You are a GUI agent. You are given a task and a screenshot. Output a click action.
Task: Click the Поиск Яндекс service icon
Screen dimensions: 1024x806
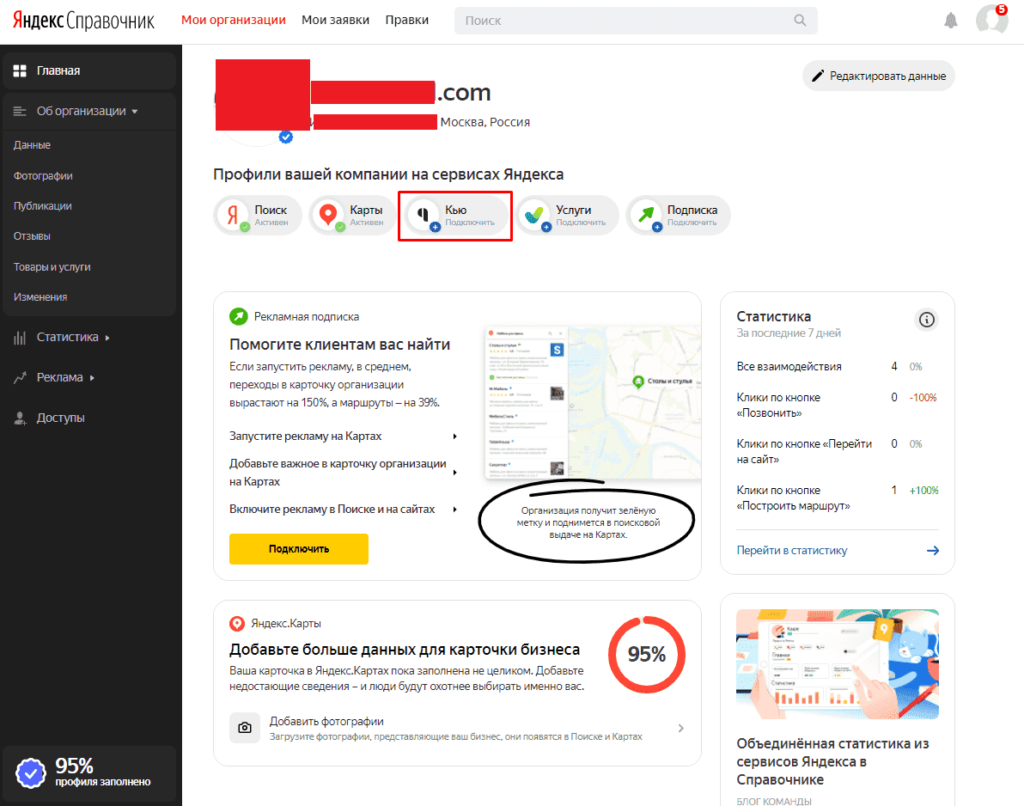click(x=233, y=215)
